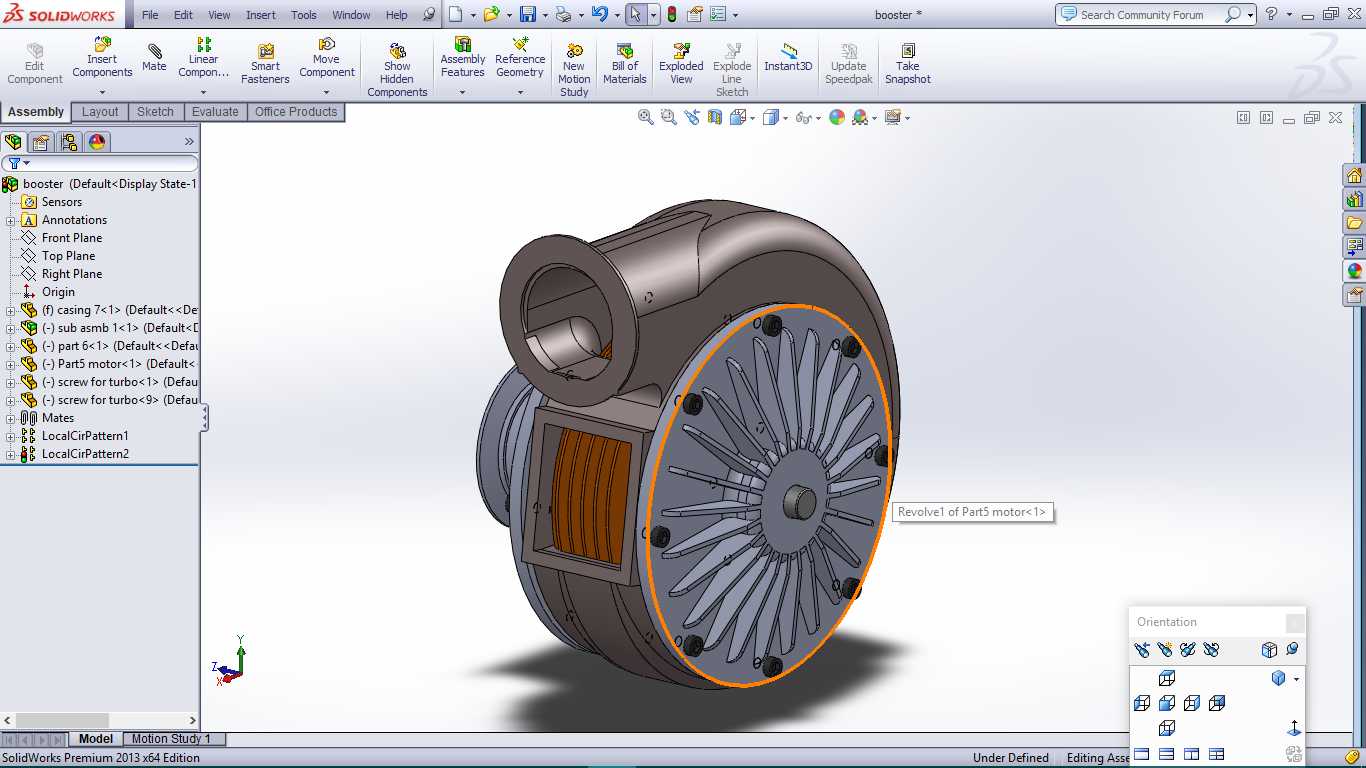Viewport: 1366px width, 768px height.
Task: Start a New Motion Study
Action: pos(574,70)
